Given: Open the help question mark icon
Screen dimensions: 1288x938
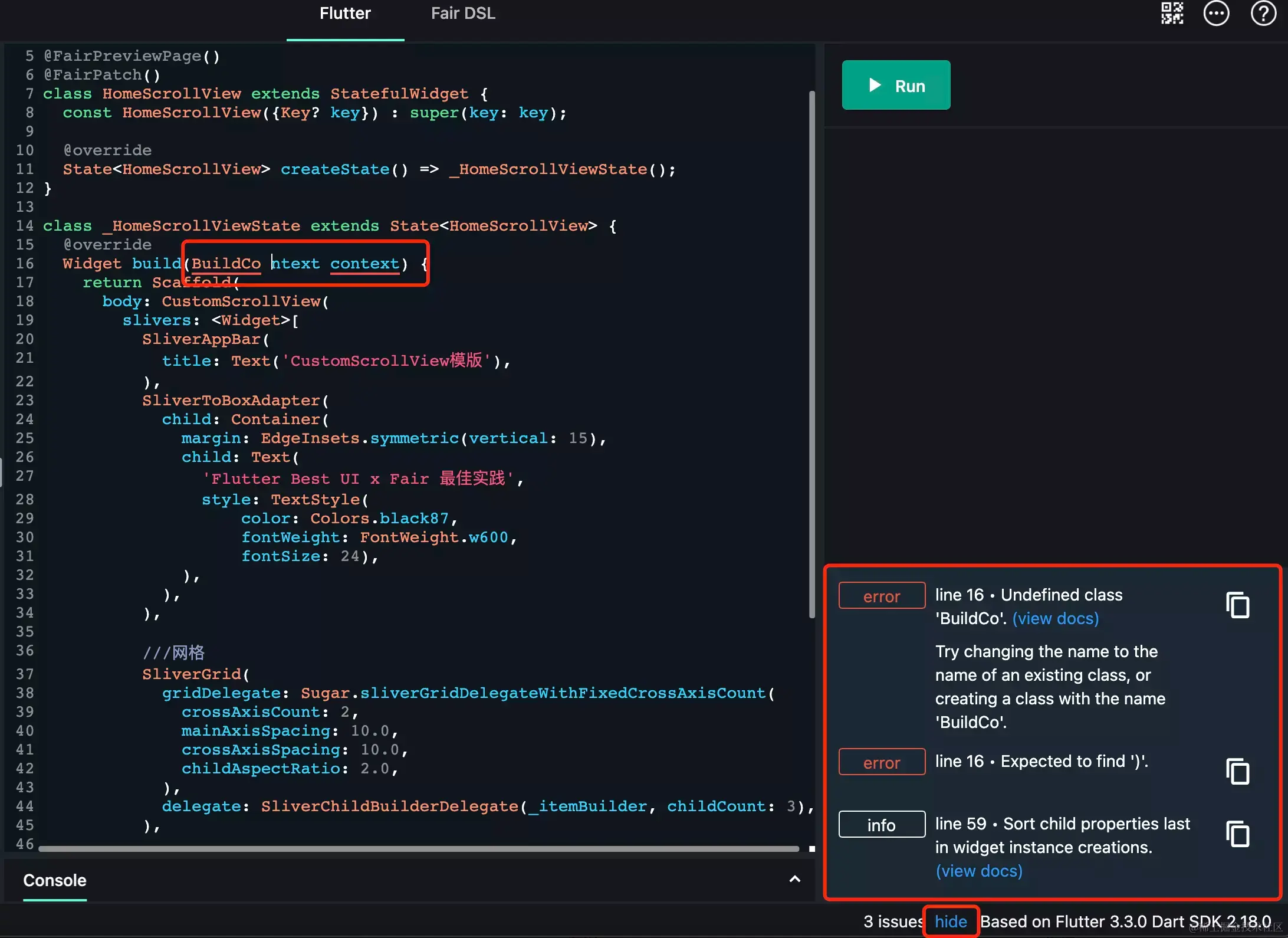Looking at the screenshot, I should (1263, 14).
